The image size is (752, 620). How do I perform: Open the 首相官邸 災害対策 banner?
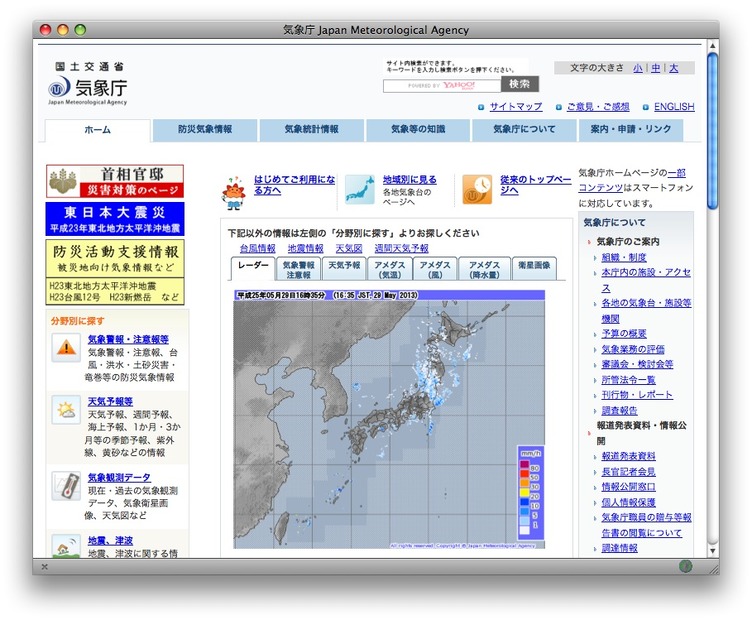[115, 181]
